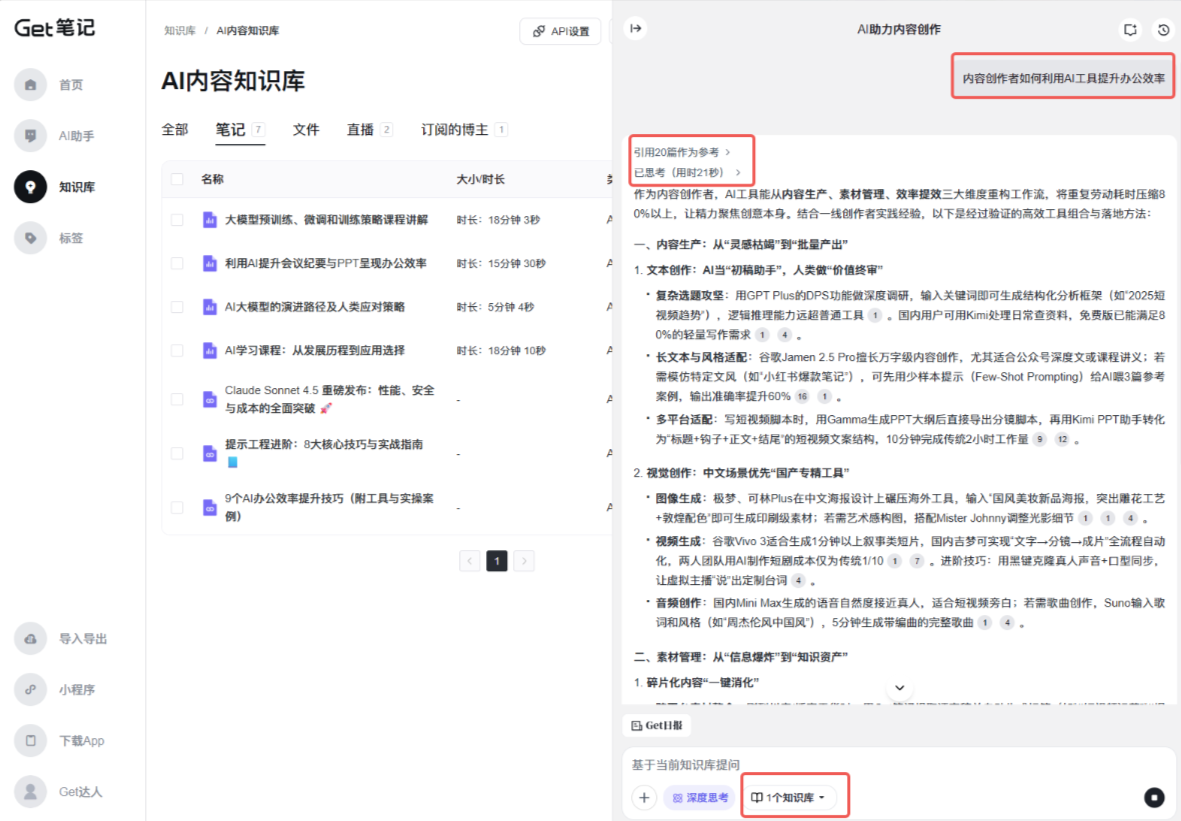
Task: Check the box for 大模型预训练 note
Action: [x=177, y=220]
